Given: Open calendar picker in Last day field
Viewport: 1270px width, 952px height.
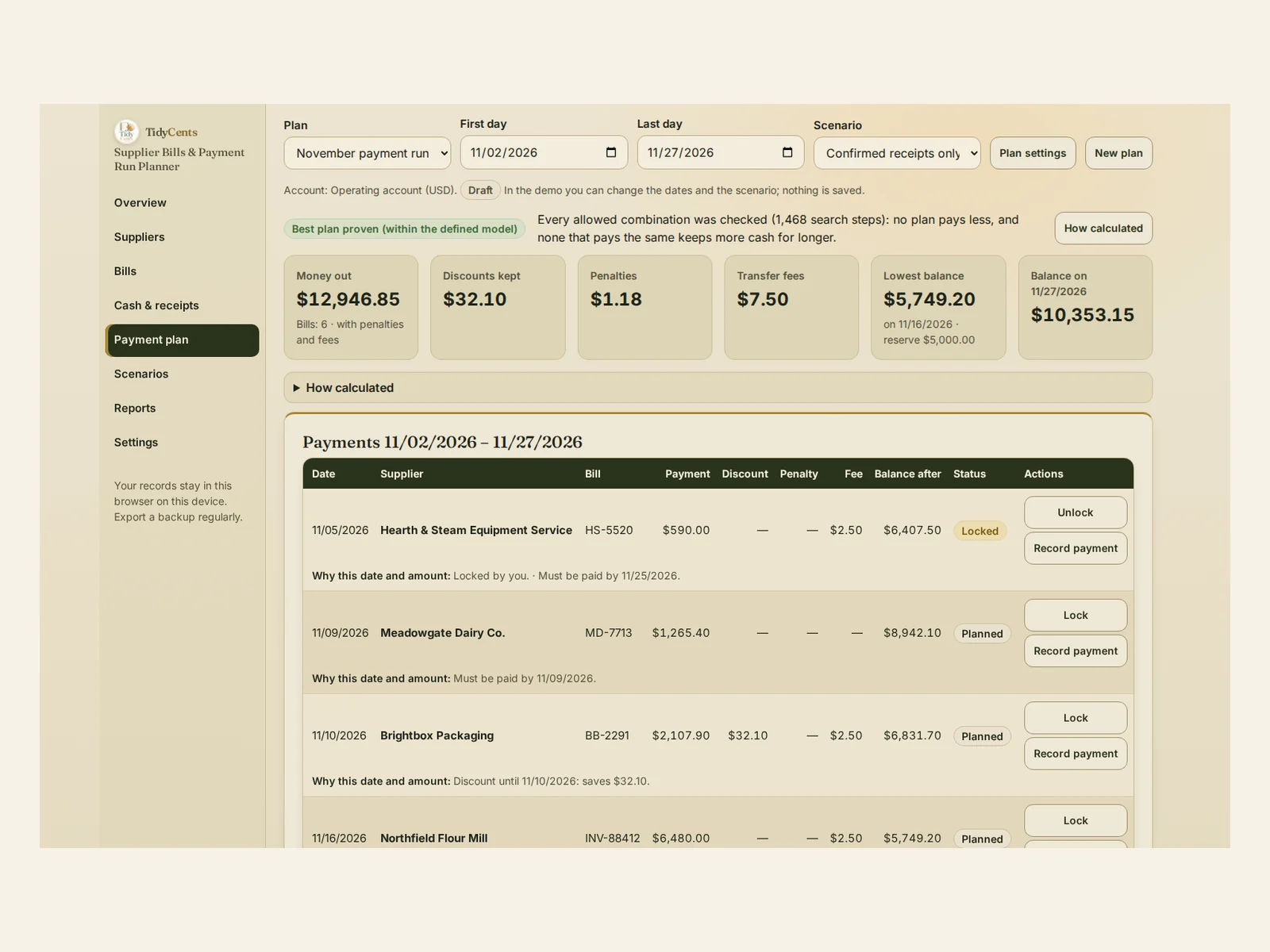Looking at the screenshot, I should [x=787, y=152].
